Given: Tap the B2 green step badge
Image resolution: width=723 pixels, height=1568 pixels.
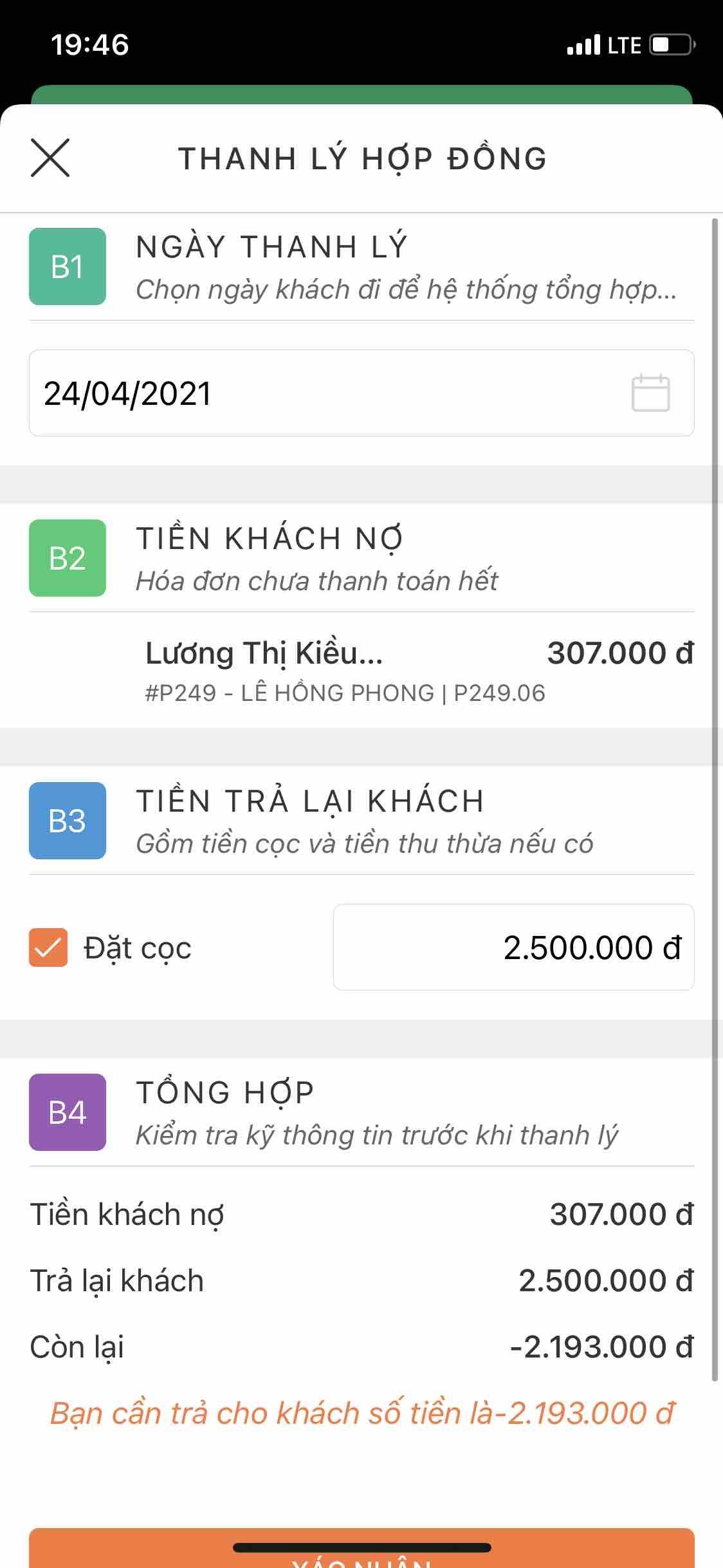Looking at the screenshot, I should (x=68, y=558).
